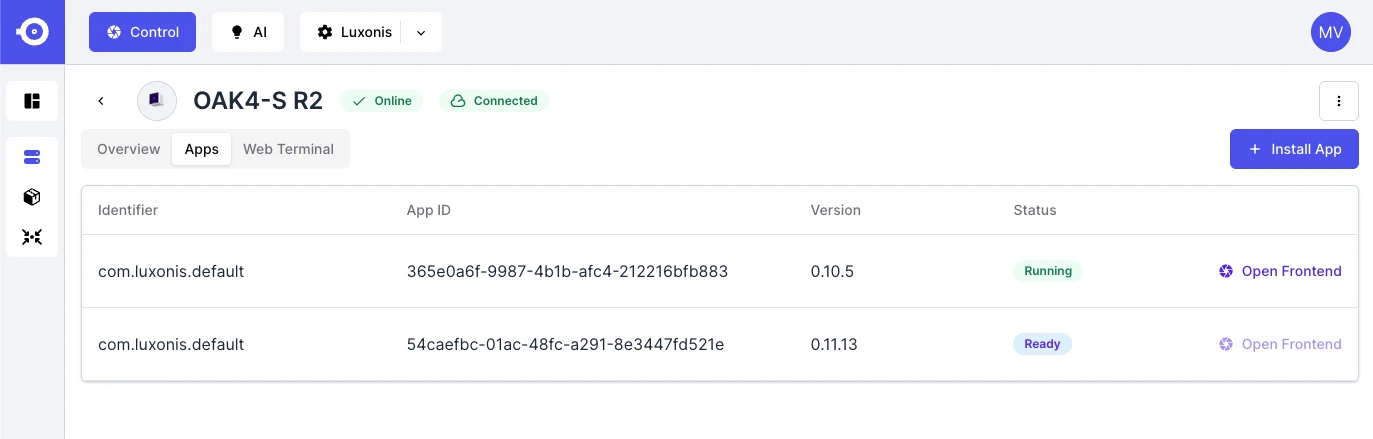Go back using the left chevron arrow
The height and width of the screenshot is (439, 1373).
[101, 101]
